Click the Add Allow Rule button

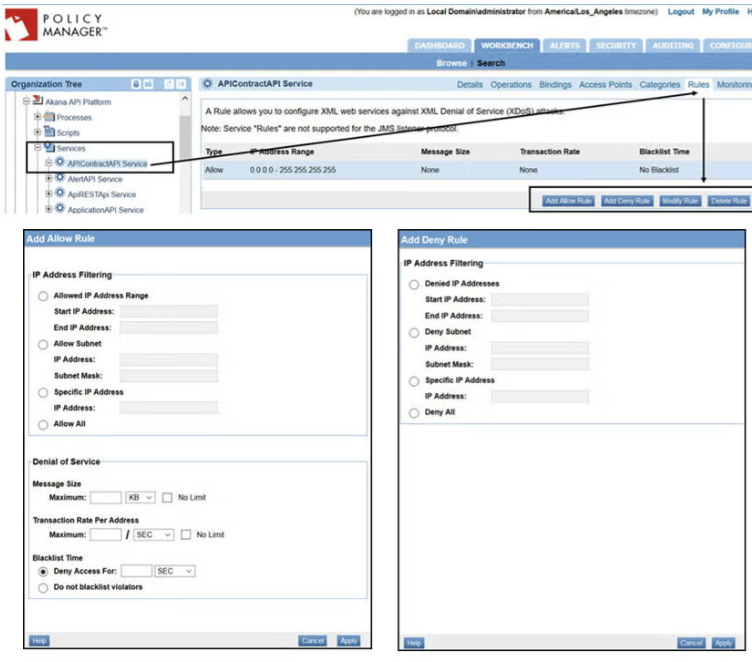[x=568, y=201]
